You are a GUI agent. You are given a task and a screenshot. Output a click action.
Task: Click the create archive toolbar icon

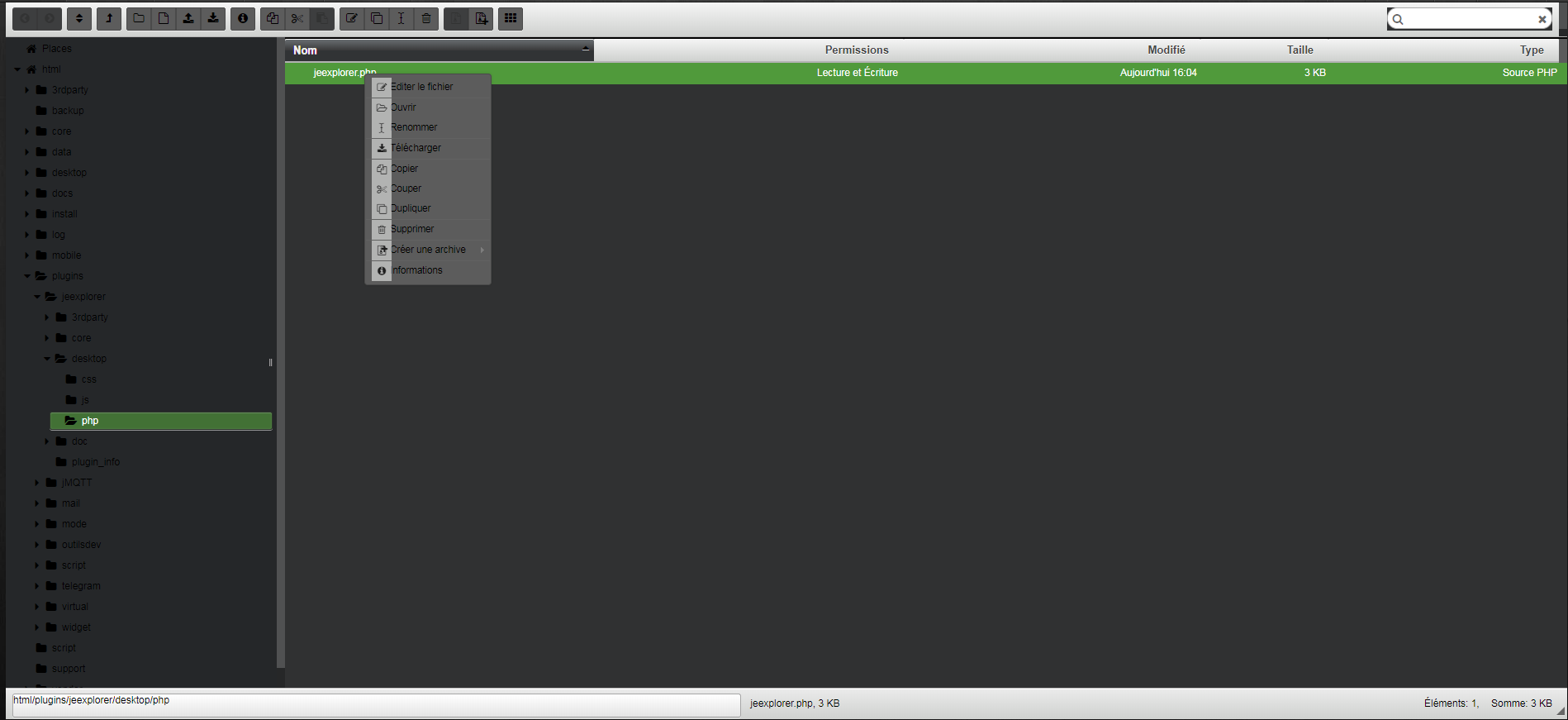click(x=481, y=18)
